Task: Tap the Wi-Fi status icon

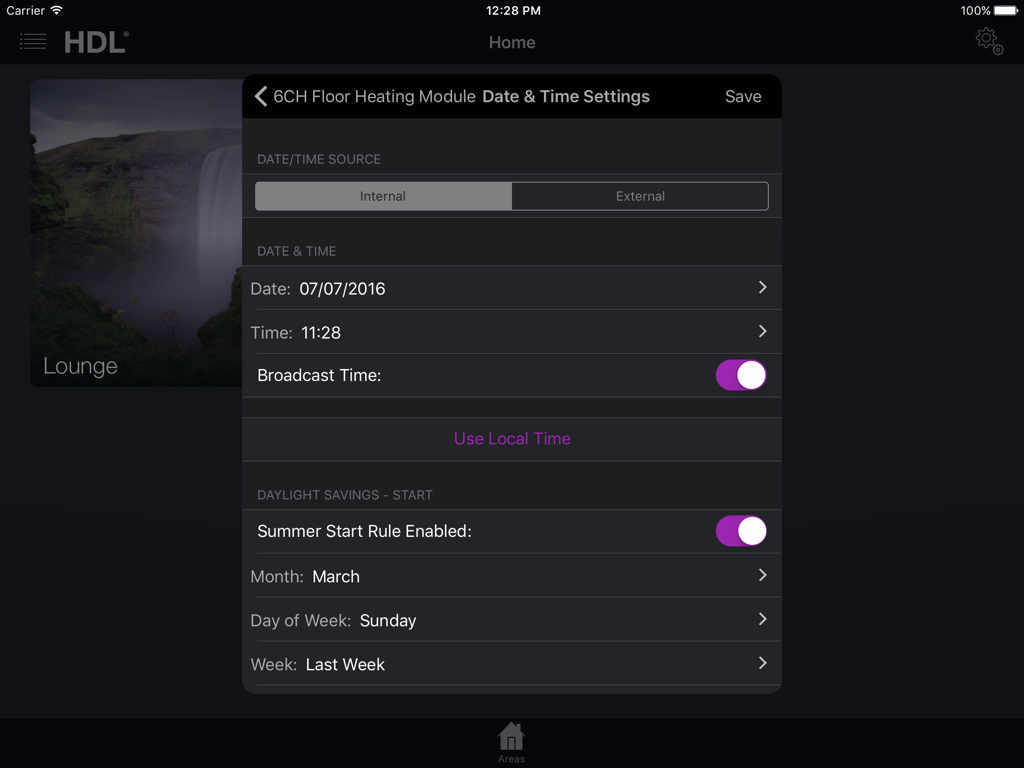Action: 57,10
